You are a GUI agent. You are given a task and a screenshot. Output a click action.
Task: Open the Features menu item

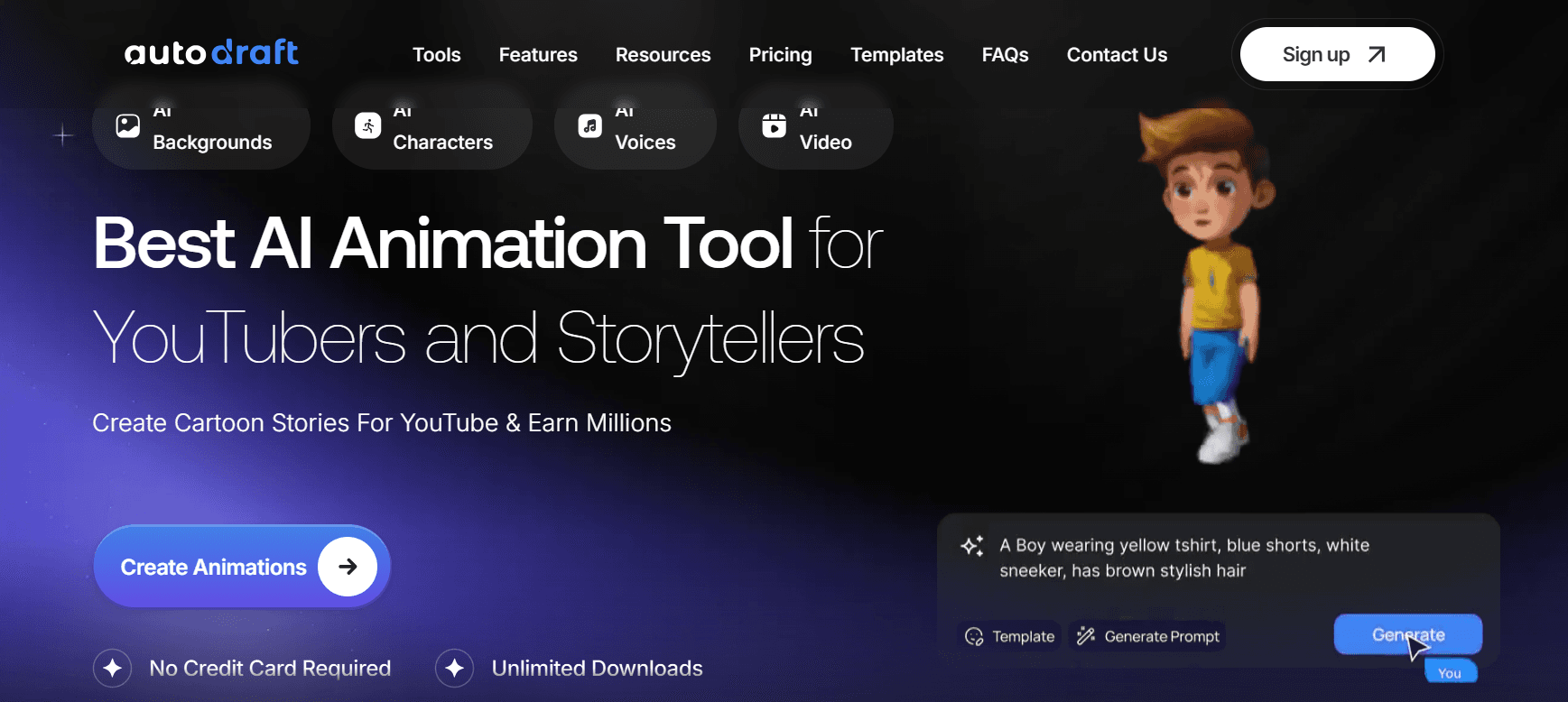(x=538, y=55)
